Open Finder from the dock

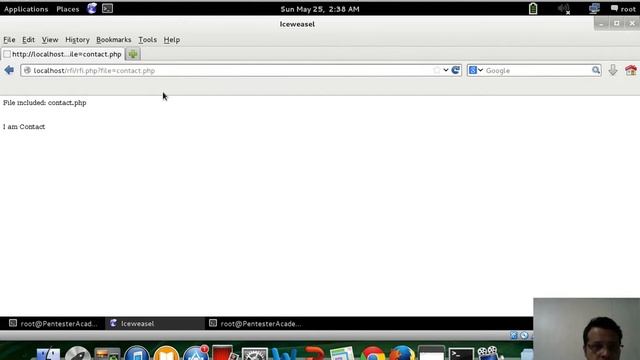click(48, 353)
